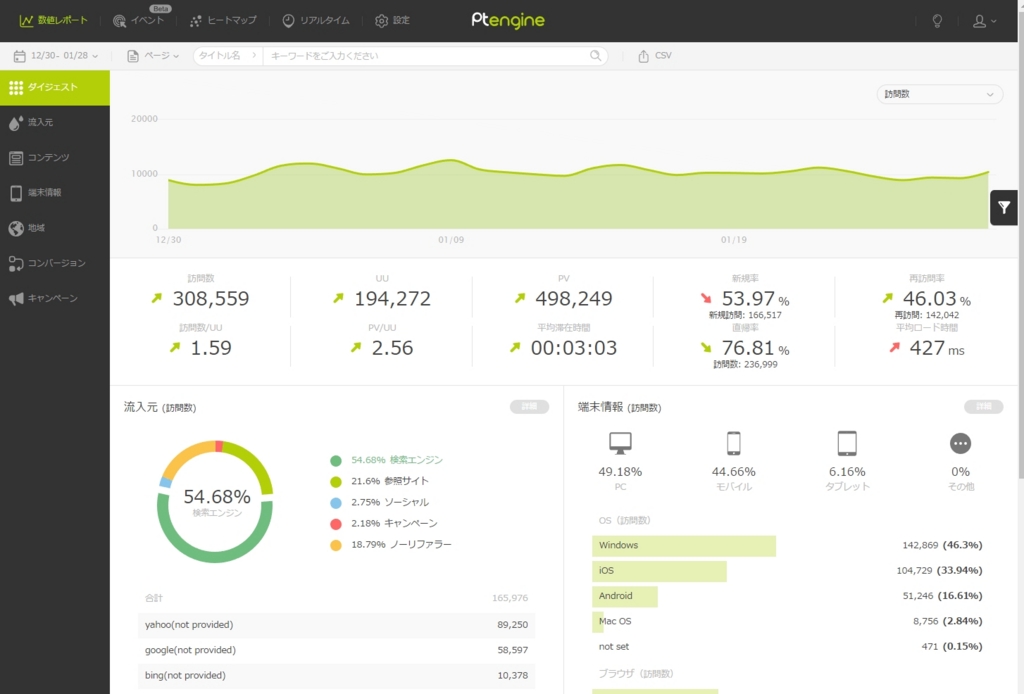Screen dimensions: 1024x694
Task: Open 端末情報 in the sidebar
Action: click(x=55, y=193)
